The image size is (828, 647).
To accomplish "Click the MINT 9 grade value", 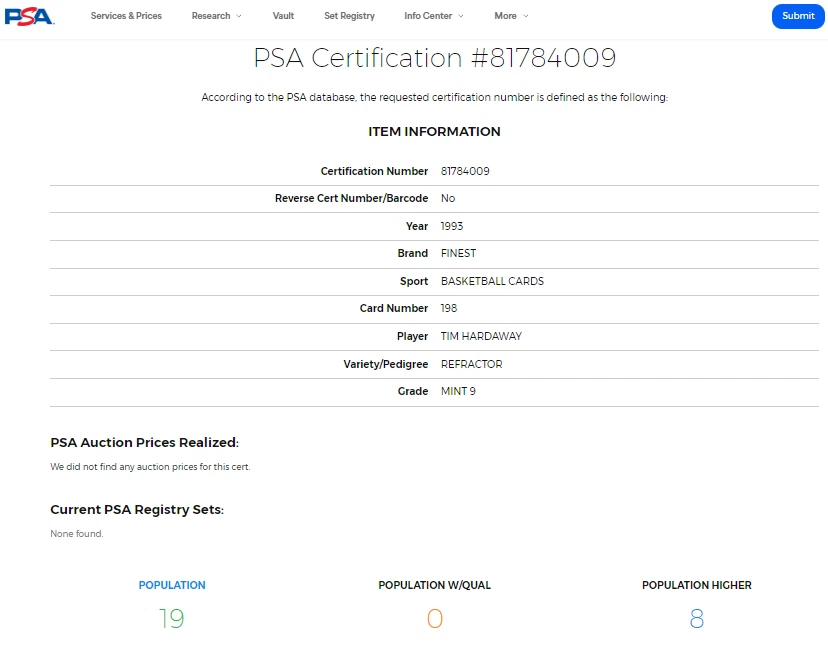I will [458, 391].
